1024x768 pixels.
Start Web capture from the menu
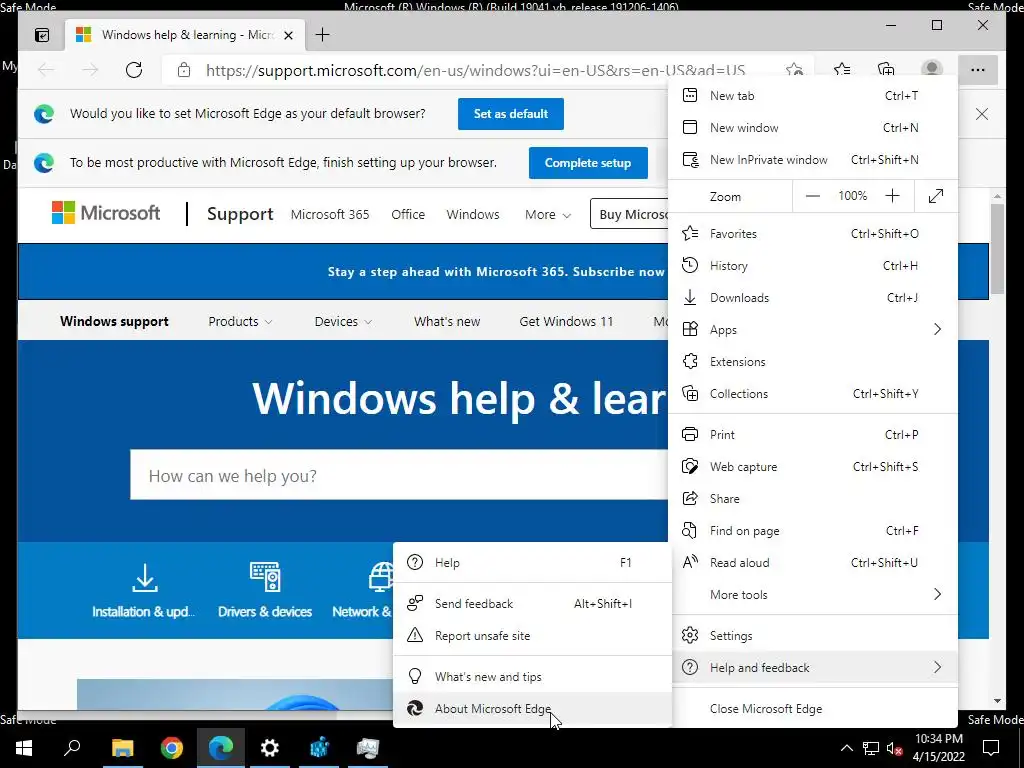click(813, 467)
